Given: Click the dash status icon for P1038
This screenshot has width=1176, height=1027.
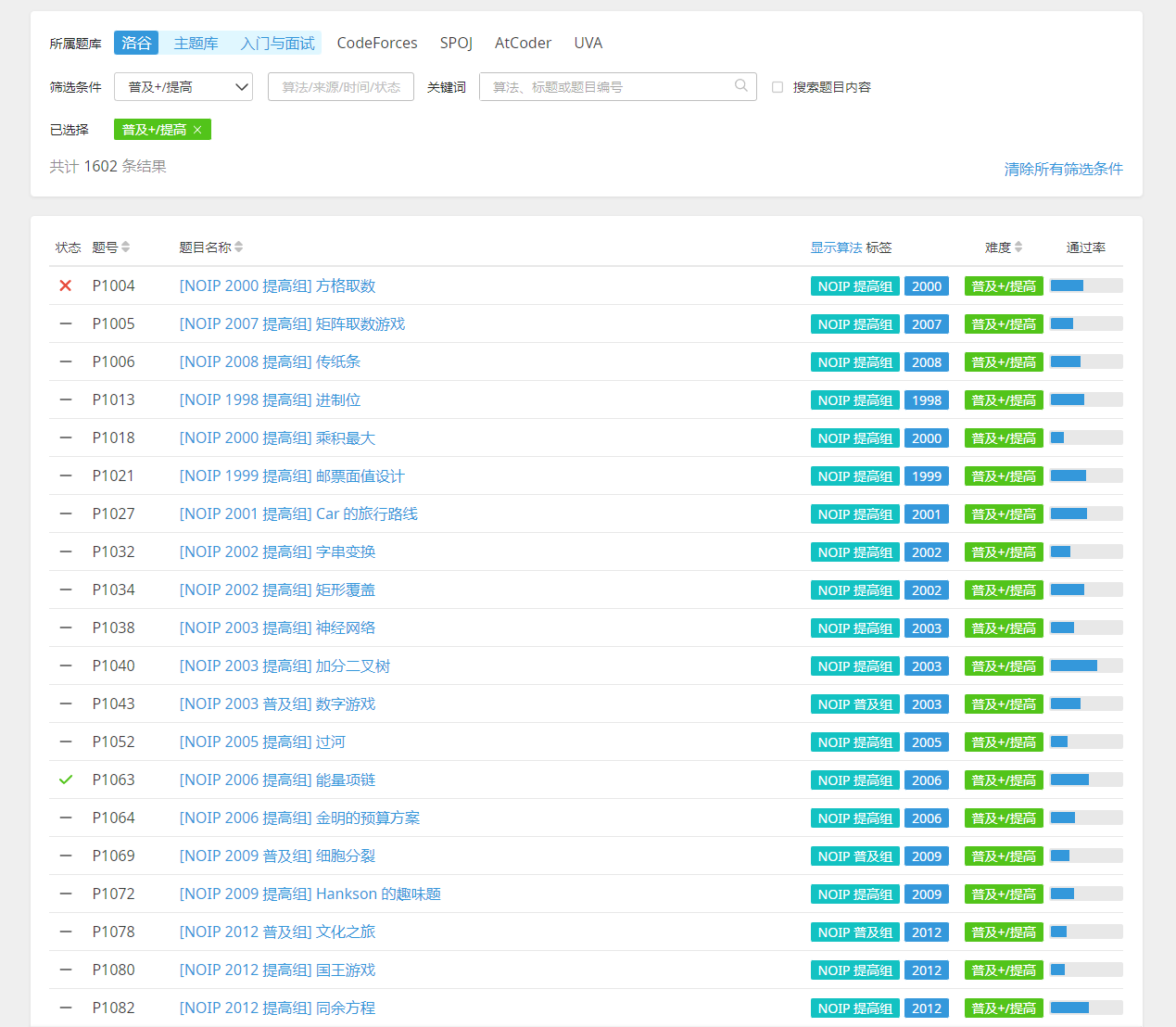Looking at the screenshot, I should coord(66,628).
